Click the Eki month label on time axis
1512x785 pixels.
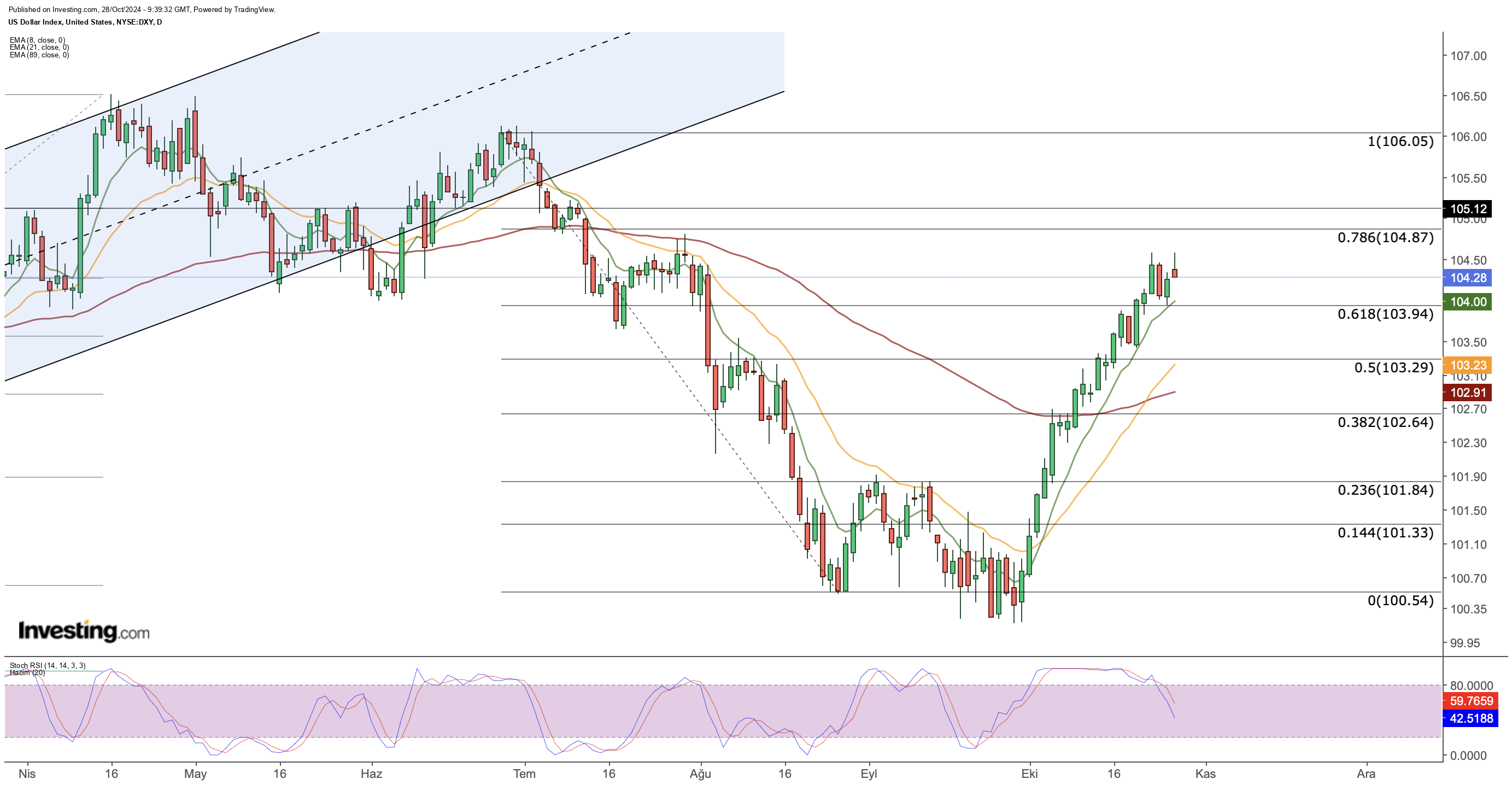1029,774
